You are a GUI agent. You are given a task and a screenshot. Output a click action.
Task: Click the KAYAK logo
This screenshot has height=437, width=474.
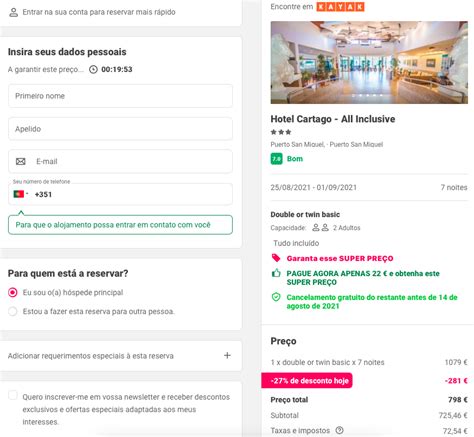click(340, 7)
